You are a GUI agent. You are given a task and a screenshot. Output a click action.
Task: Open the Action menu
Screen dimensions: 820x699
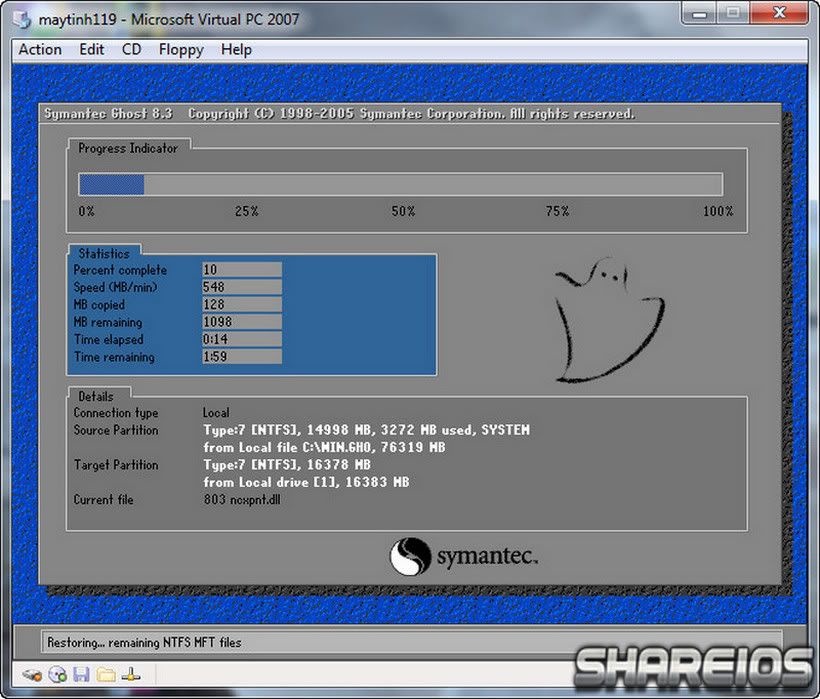40,50
